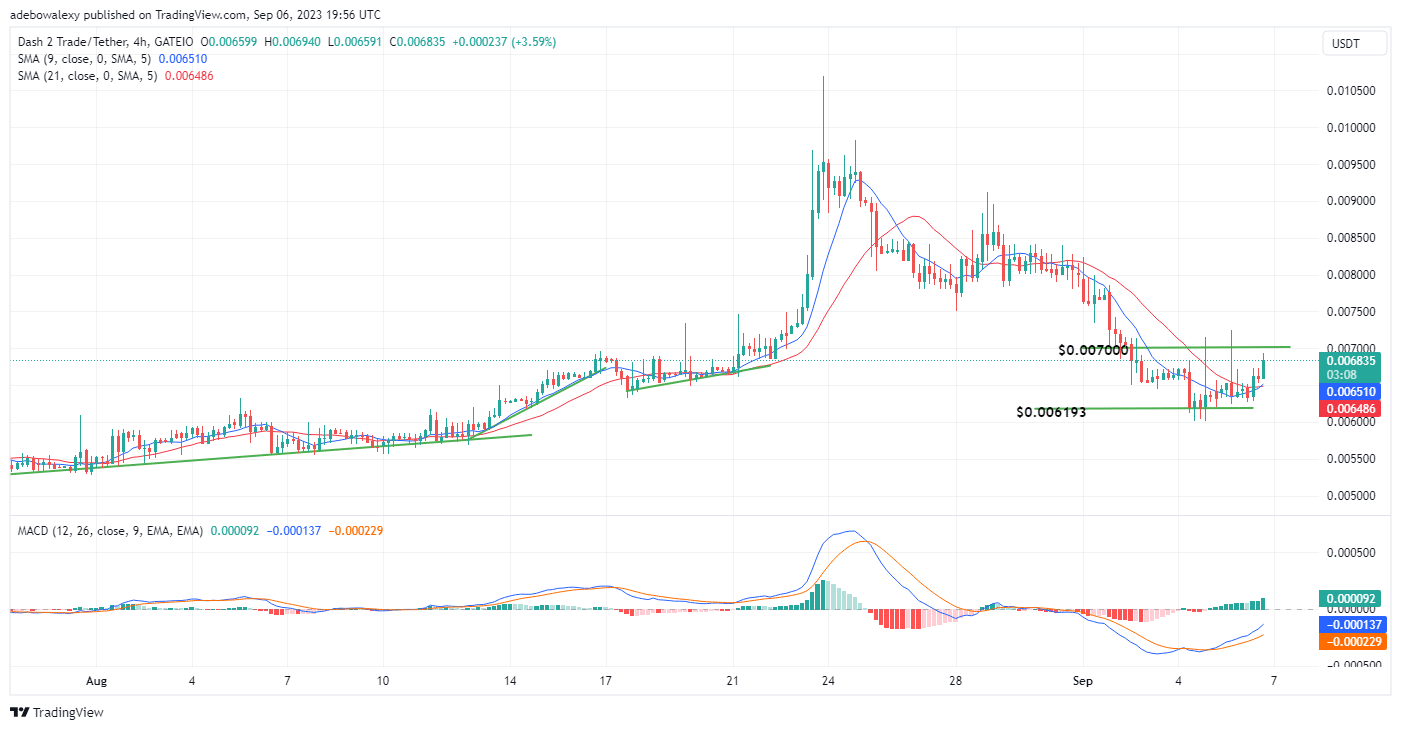Click the TradingView logo at bottom left
The image size is (1401, 730).
pyautogui.click(x=57, y=712)
